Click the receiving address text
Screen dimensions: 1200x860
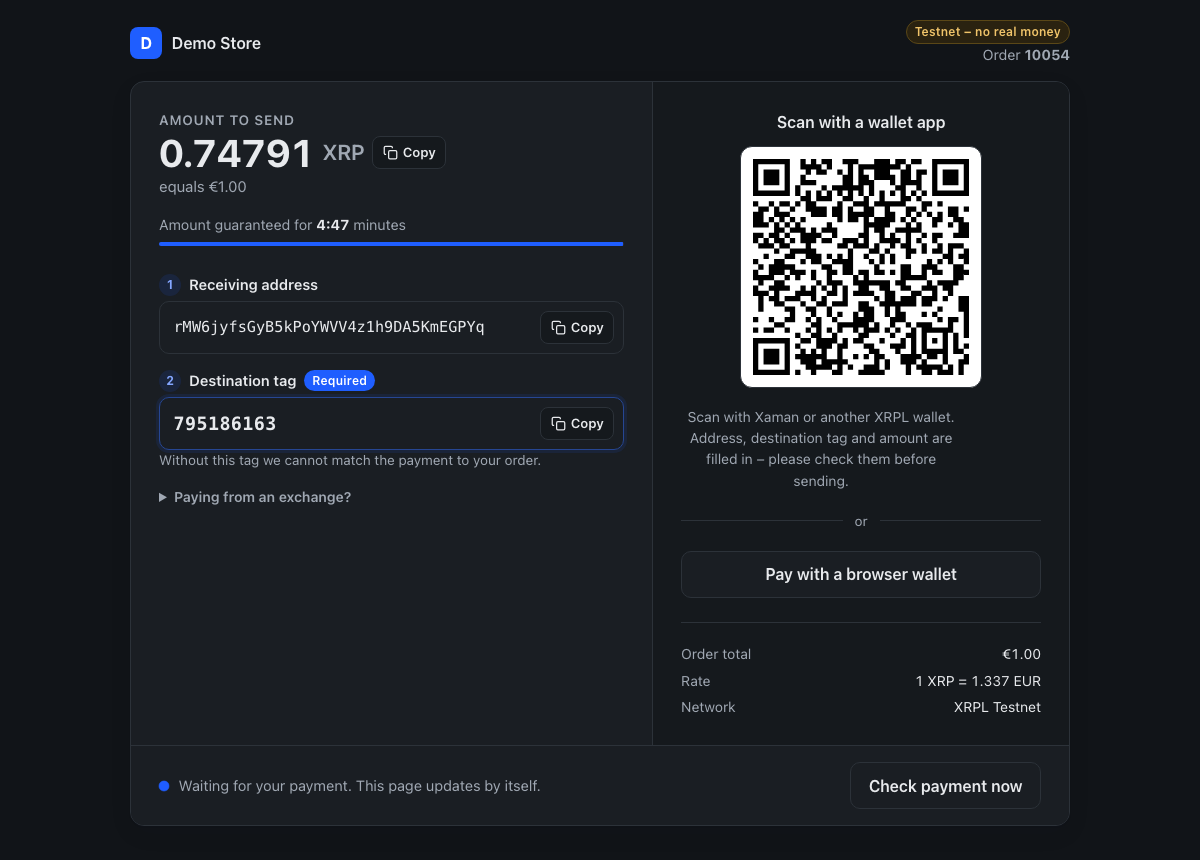pos(329,328)
